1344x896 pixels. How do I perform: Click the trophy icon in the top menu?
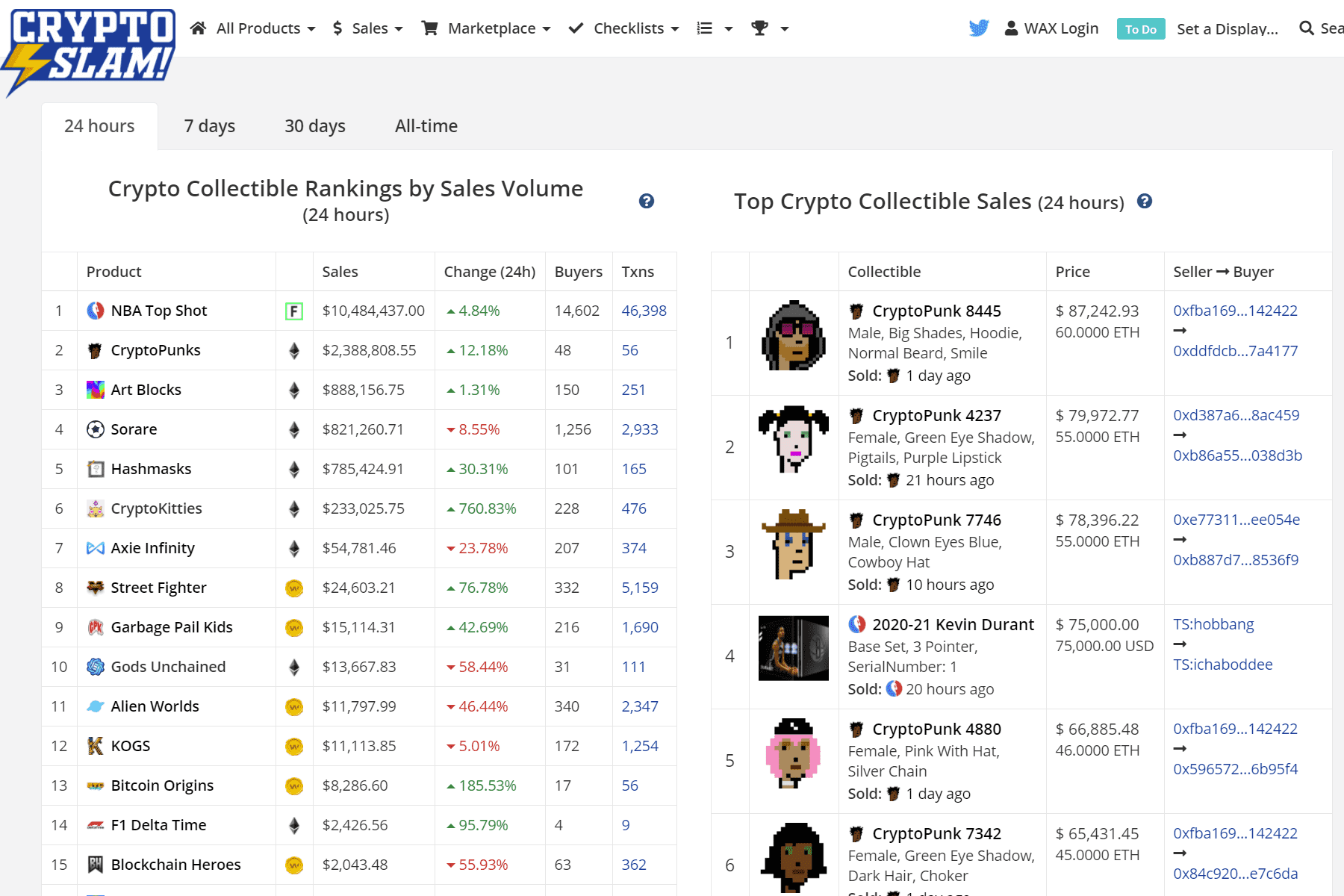pos(759,28)
